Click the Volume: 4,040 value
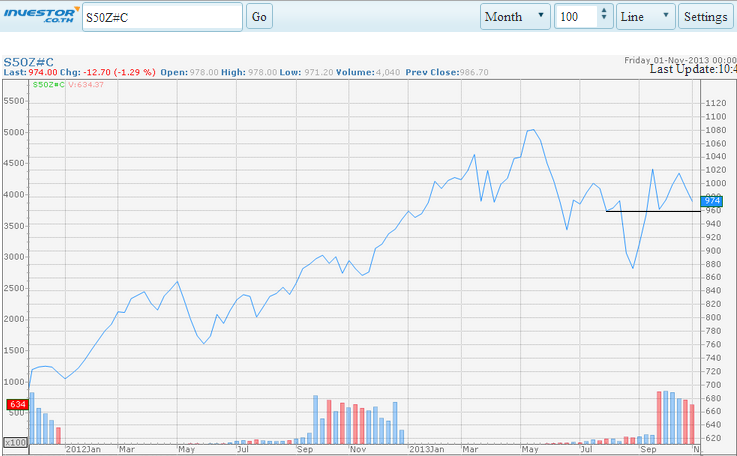This screenshot has height=456, width=737. [388, 72]
